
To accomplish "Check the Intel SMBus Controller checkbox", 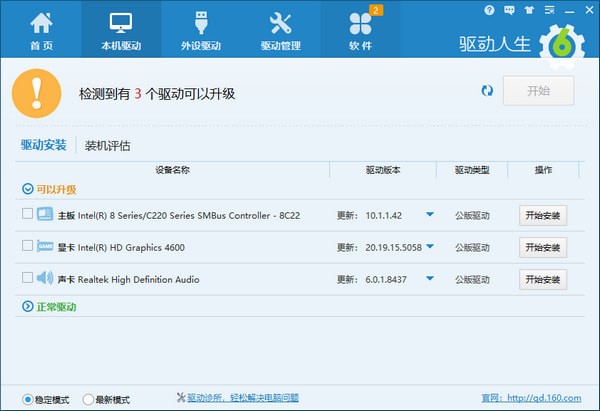I will click(x=26, y=215).
